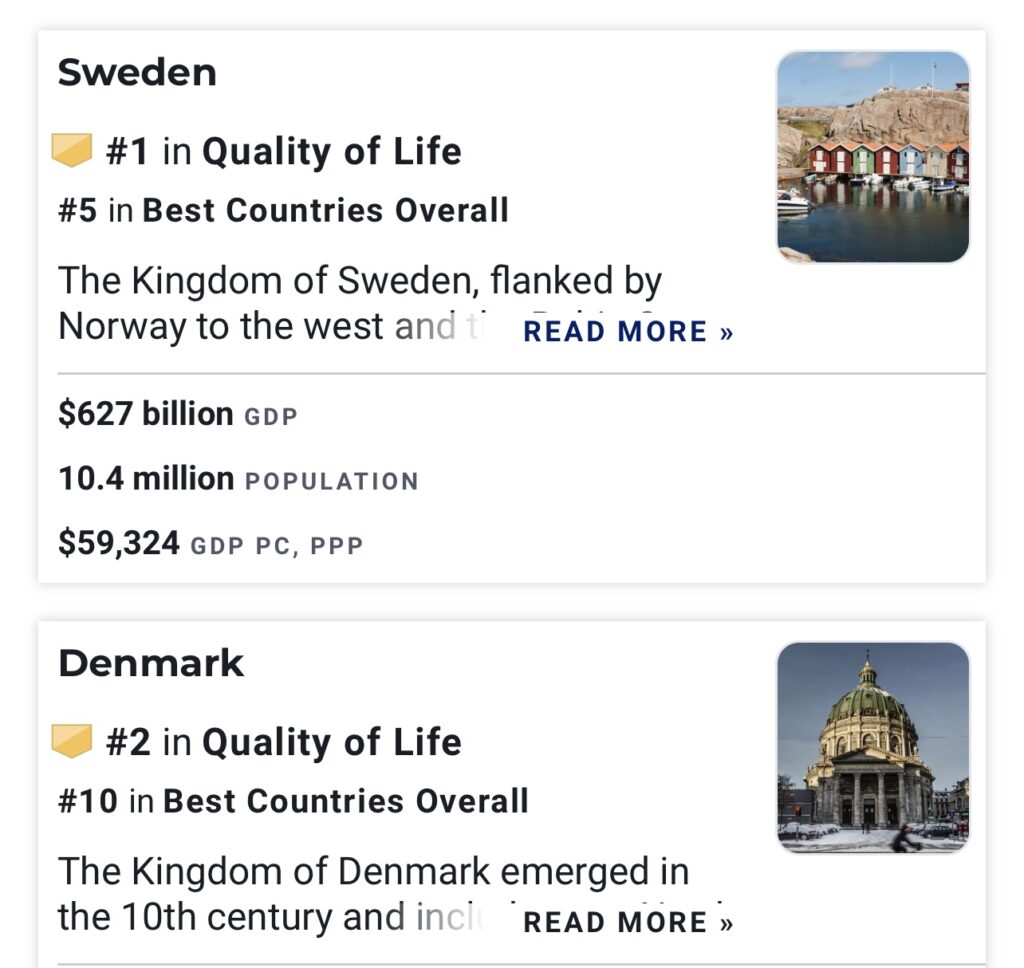Click the Kingdom of Sweden description text

[x=359, y=303]
